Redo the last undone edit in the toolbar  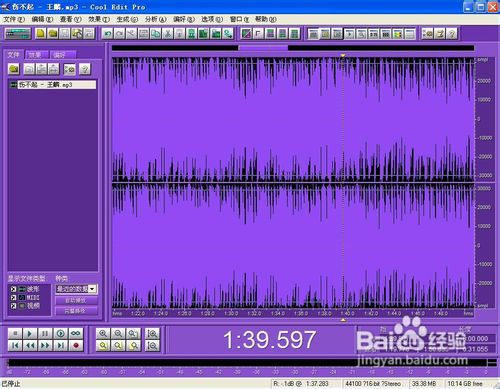click(119, 34)
